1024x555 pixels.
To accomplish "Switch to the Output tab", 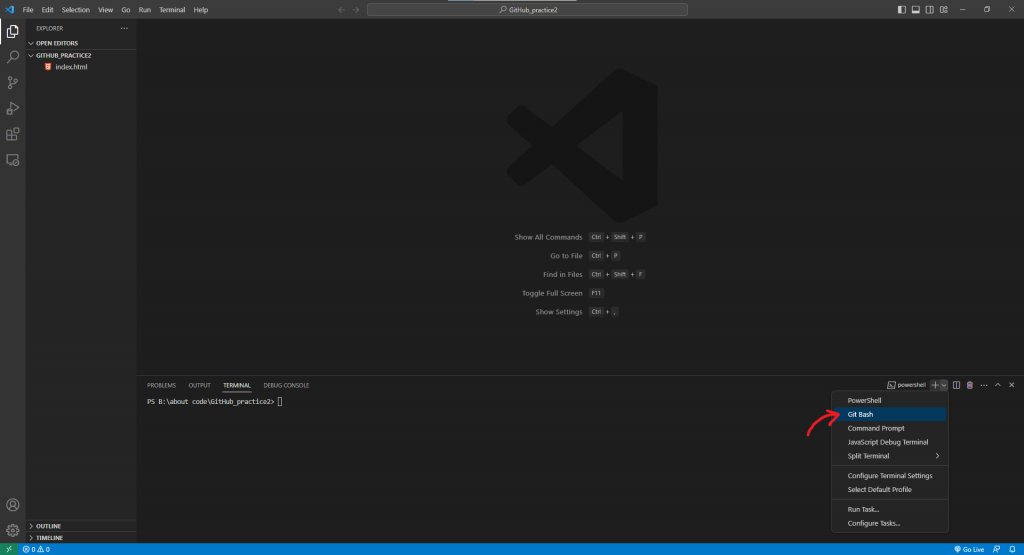I will [199, 385].
